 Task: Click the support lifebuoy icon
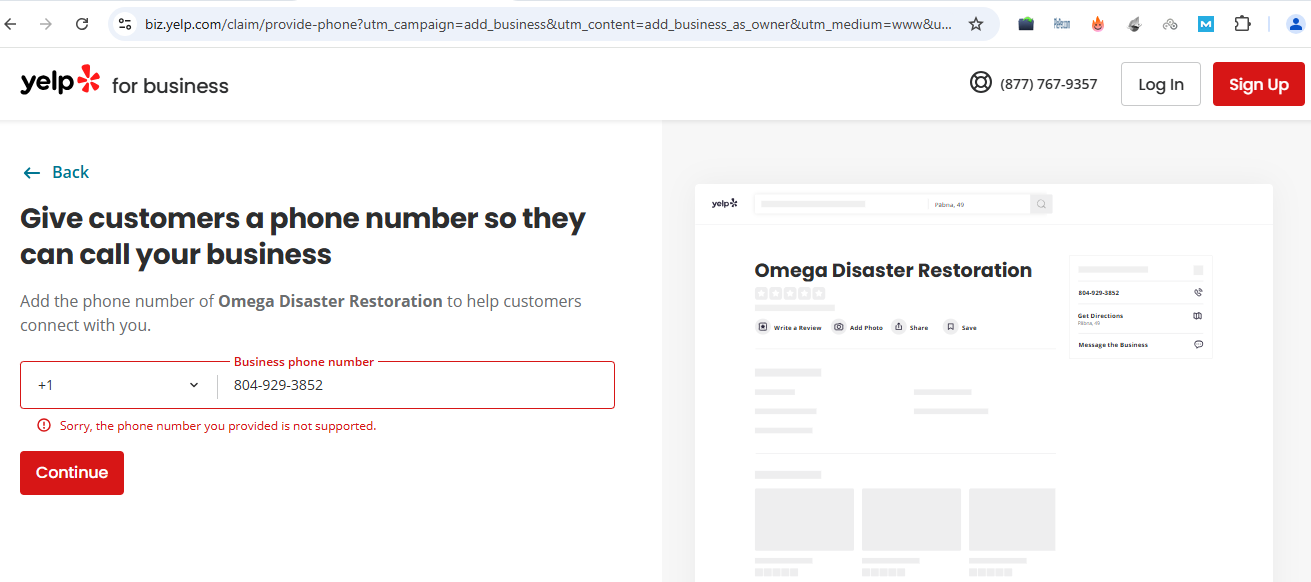pos(980,83)
